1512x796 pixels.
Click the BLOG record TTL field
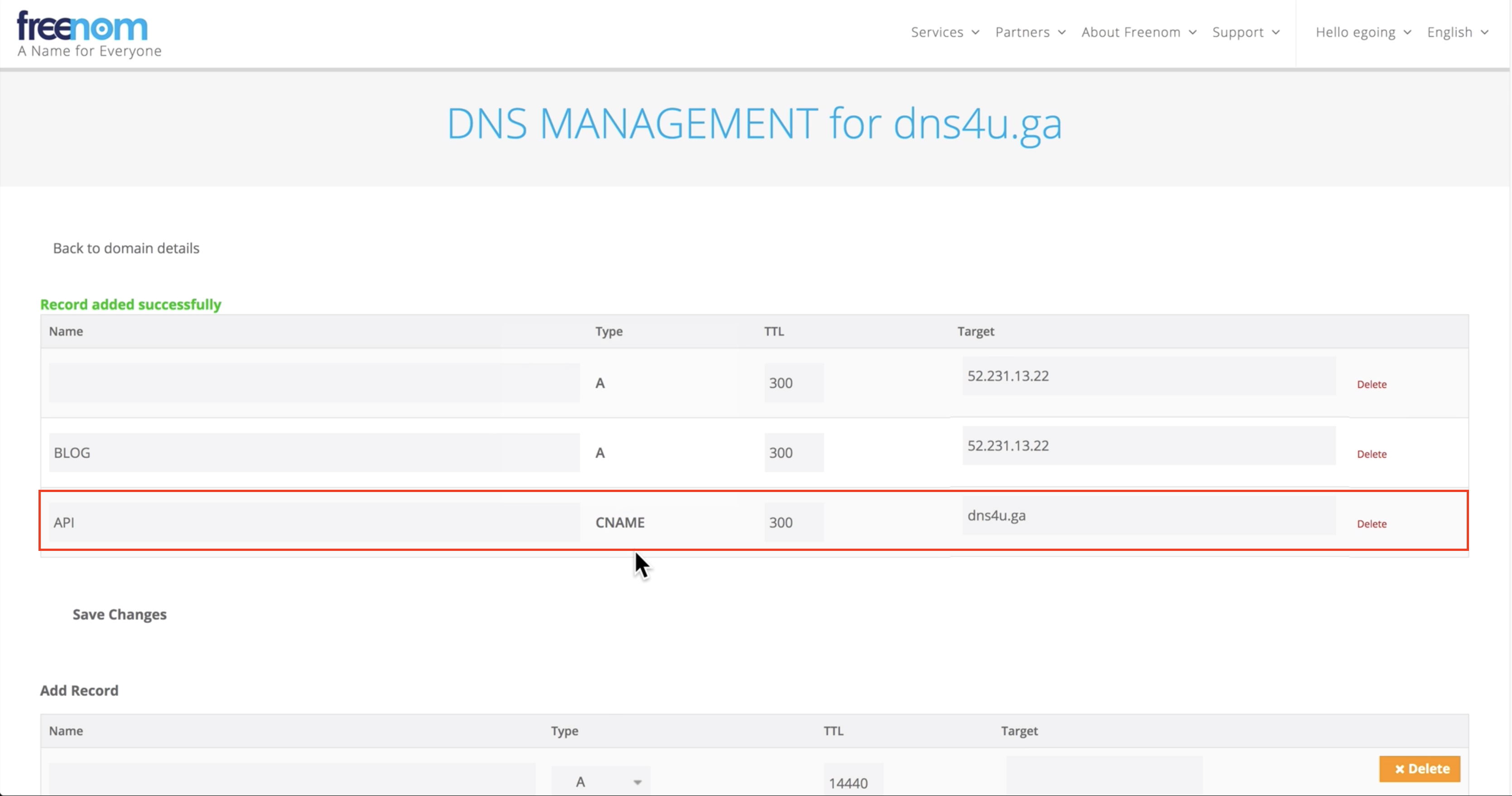click(x=793, y=453)
